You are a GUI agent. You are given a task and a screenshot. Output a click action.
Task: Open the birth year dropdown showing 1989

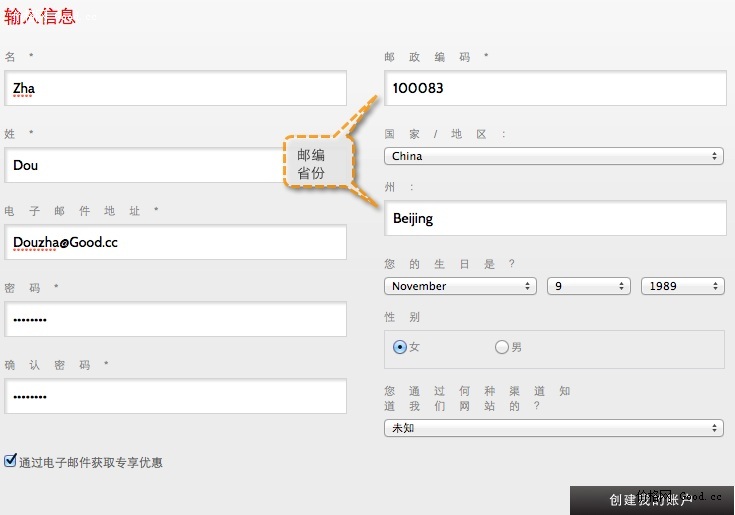pos(682,286)
